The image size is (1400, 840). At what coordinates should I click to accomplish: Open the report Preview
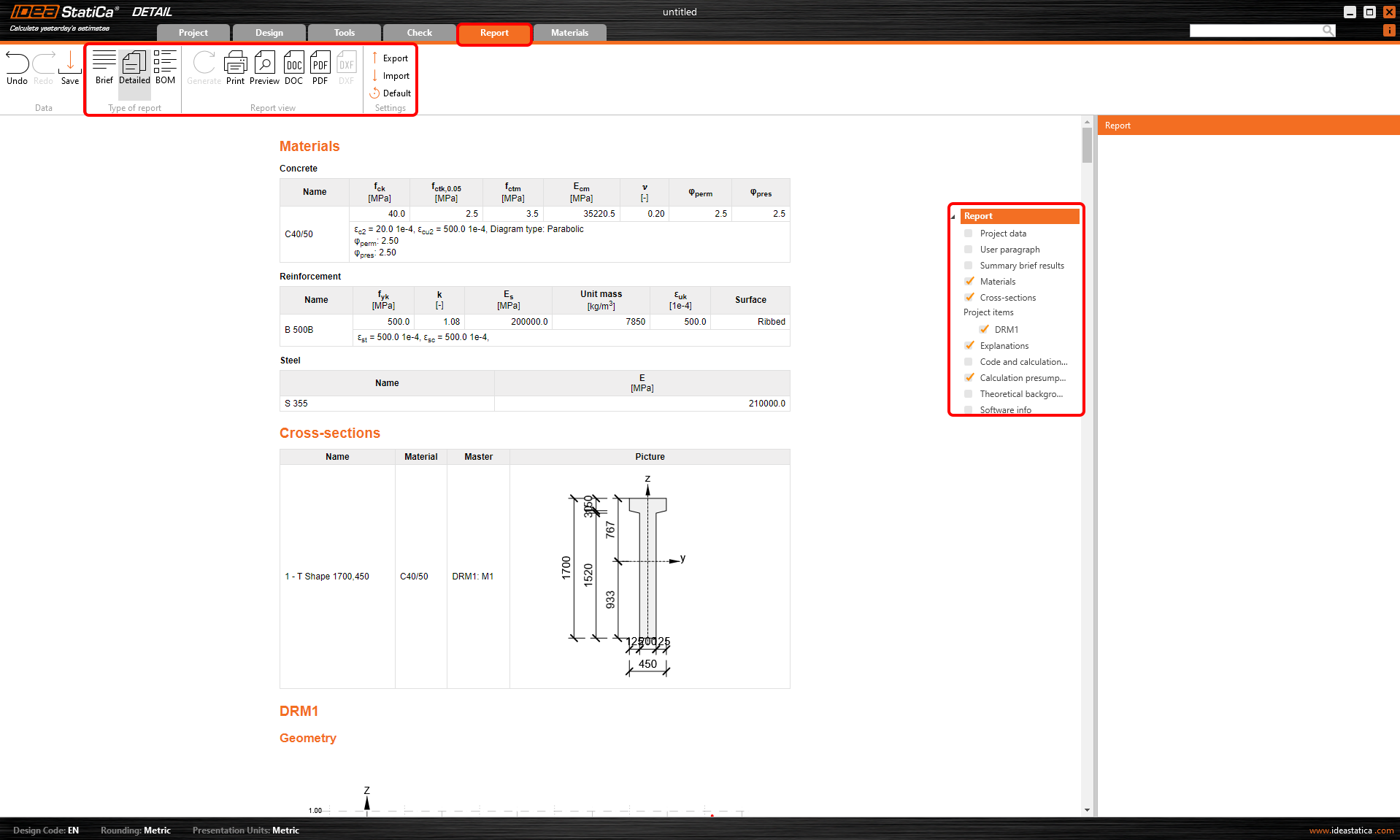tap(264, 68)
